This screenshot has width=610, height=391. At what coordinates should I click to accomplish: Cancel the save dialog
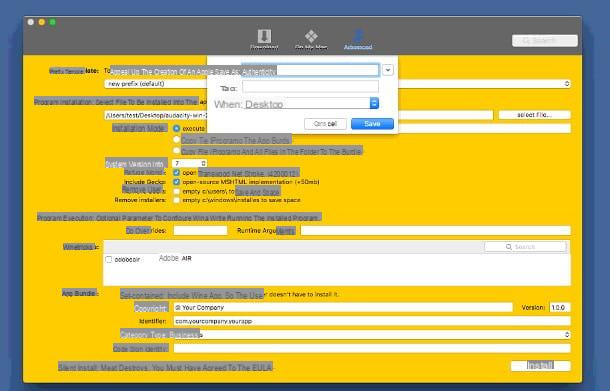(325, 124)
